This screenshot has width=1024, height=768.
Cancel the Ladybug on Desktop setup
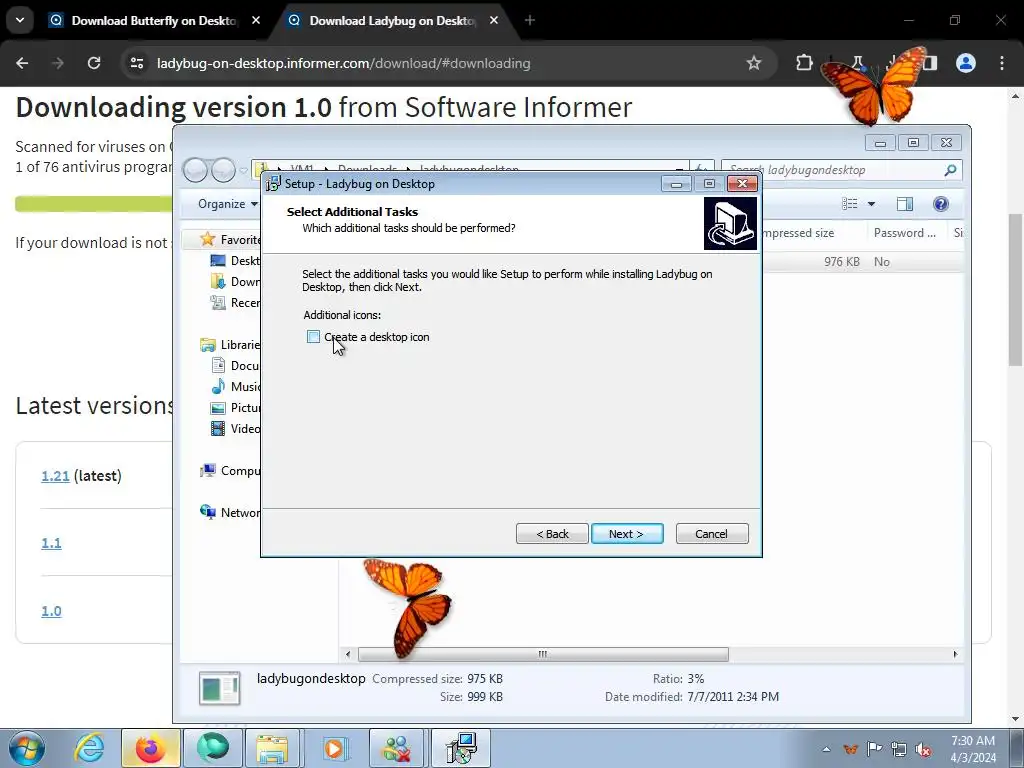coord(712,534)
